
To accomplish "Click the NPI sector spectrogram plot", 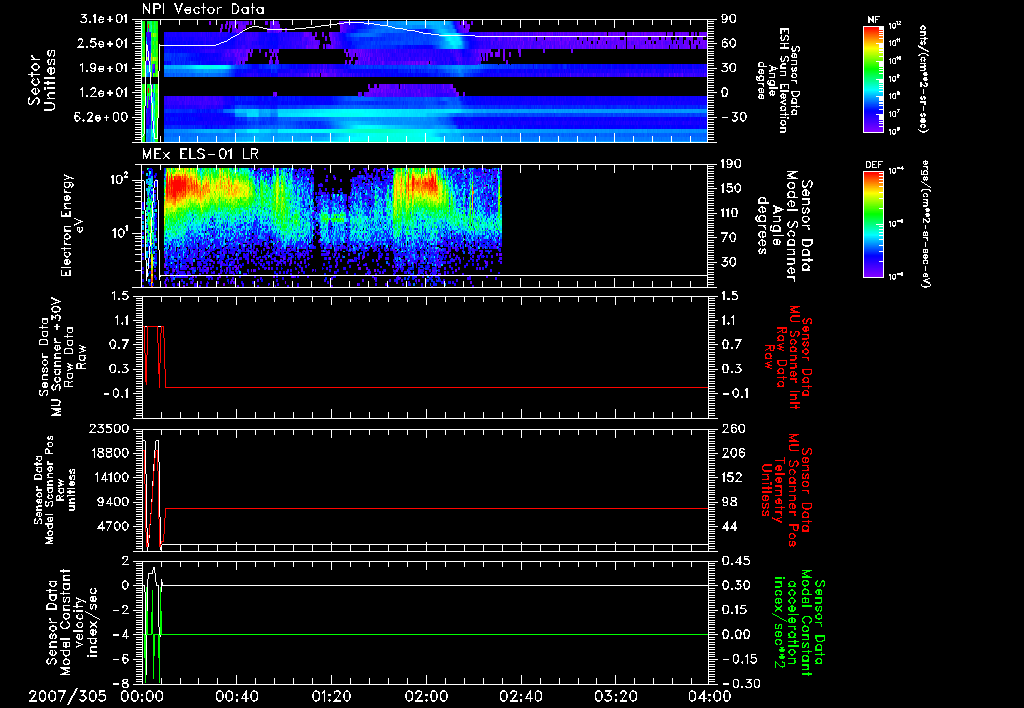I will [424, 80].
